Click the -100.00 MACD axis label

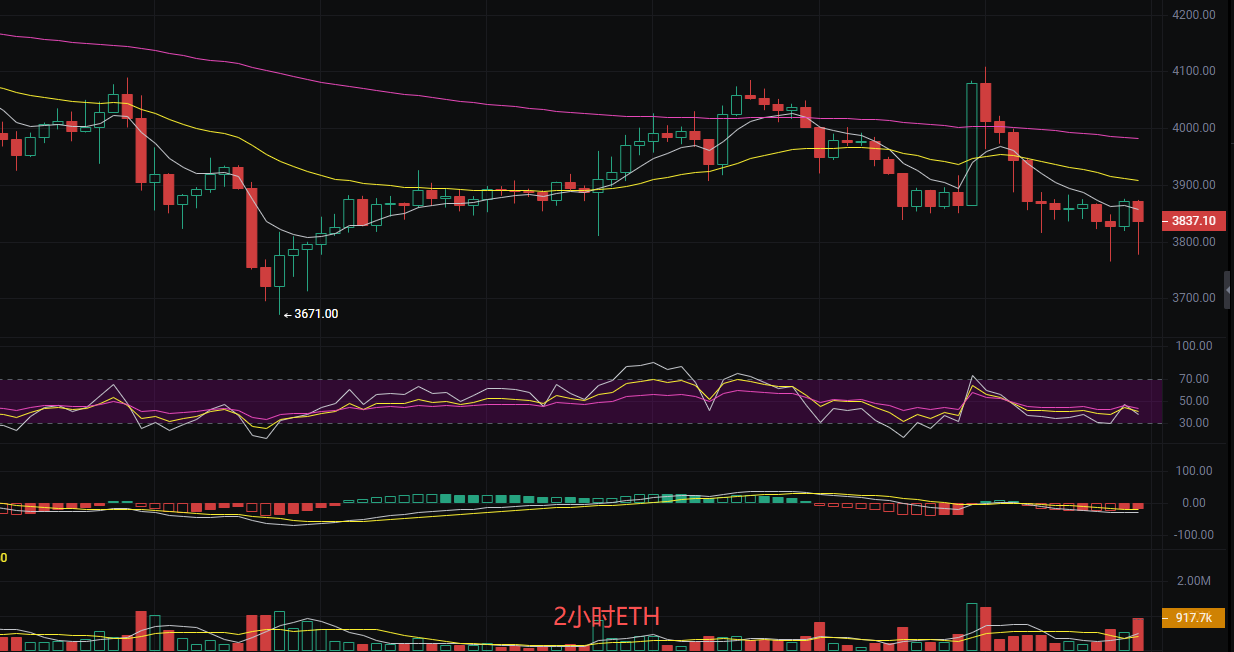click(1193, 535)
